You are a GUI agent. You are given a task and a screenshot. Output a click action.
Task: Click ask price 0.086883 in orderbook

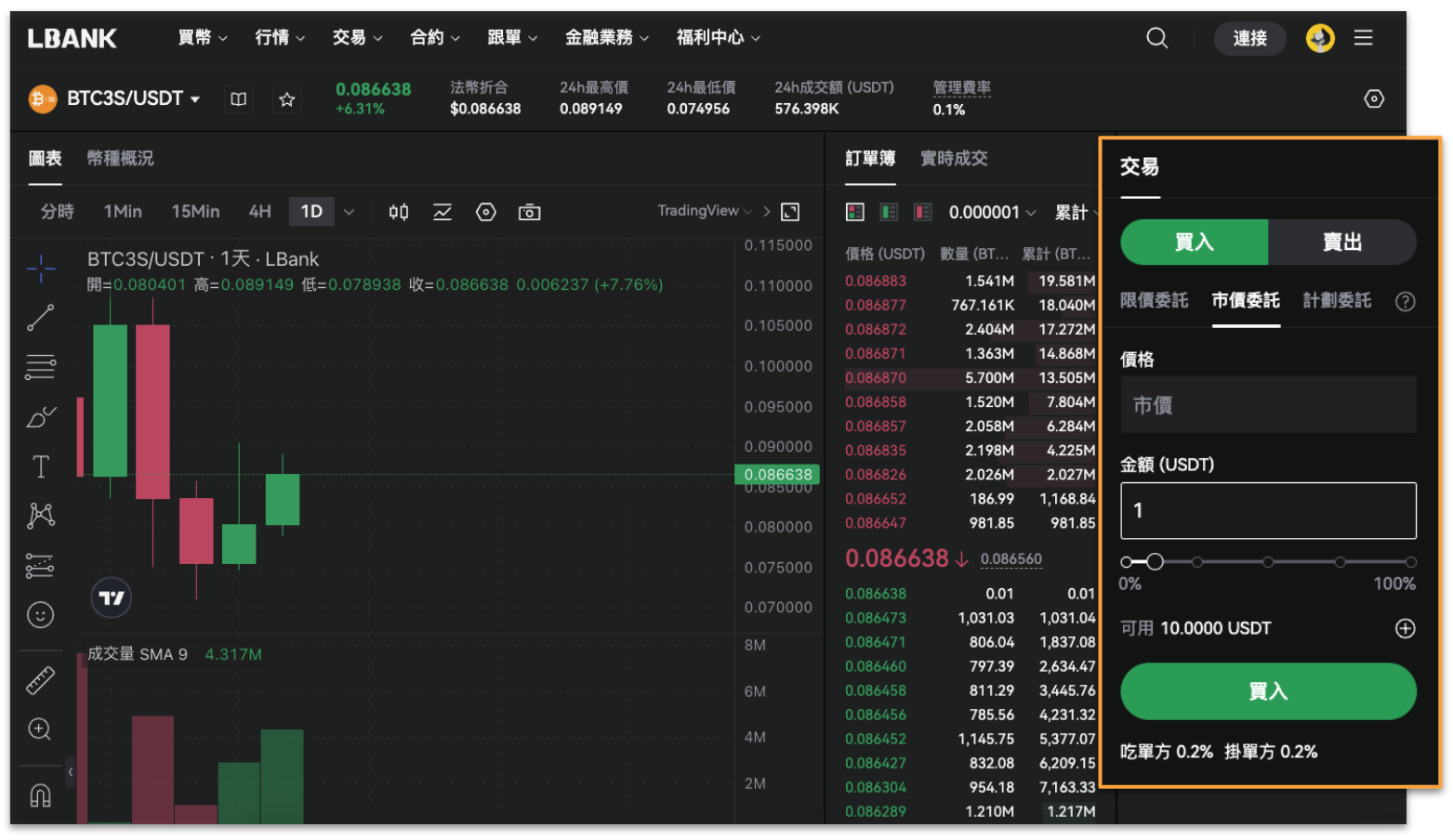point(876,281)
